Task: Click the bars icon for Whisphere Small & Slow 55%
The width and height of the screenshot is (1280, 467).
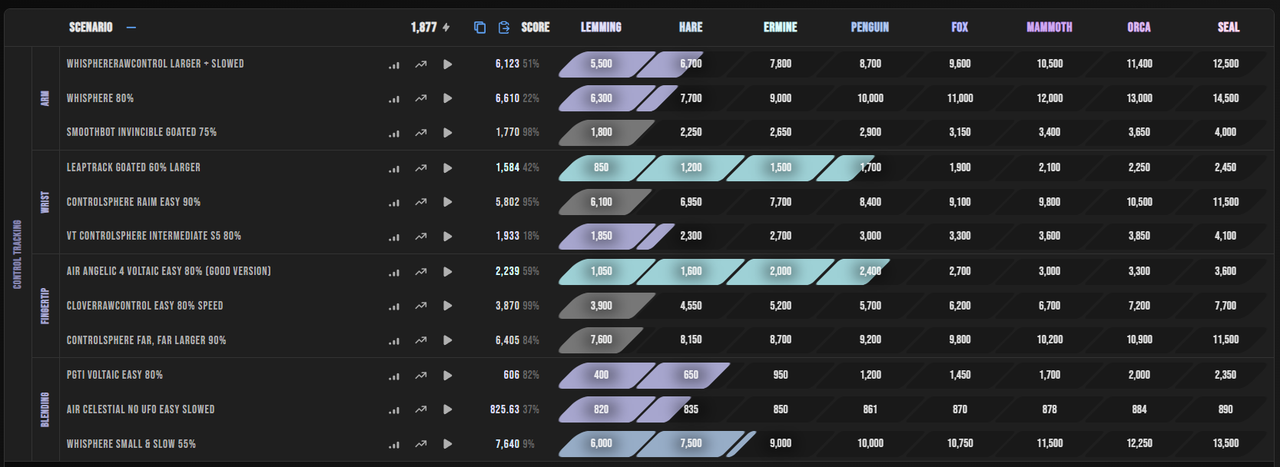Action: [394, 444]
